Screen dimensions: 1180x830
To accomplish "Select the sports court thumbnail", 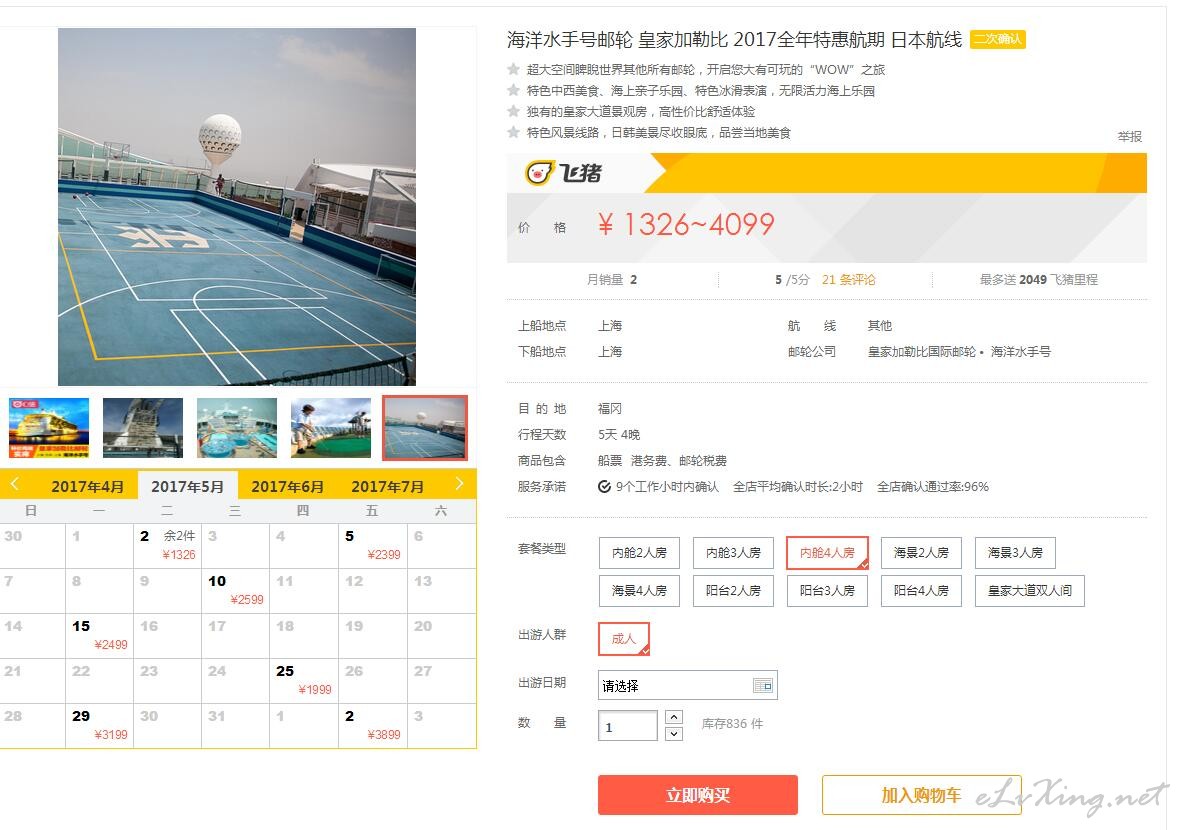I will (425, 427).
